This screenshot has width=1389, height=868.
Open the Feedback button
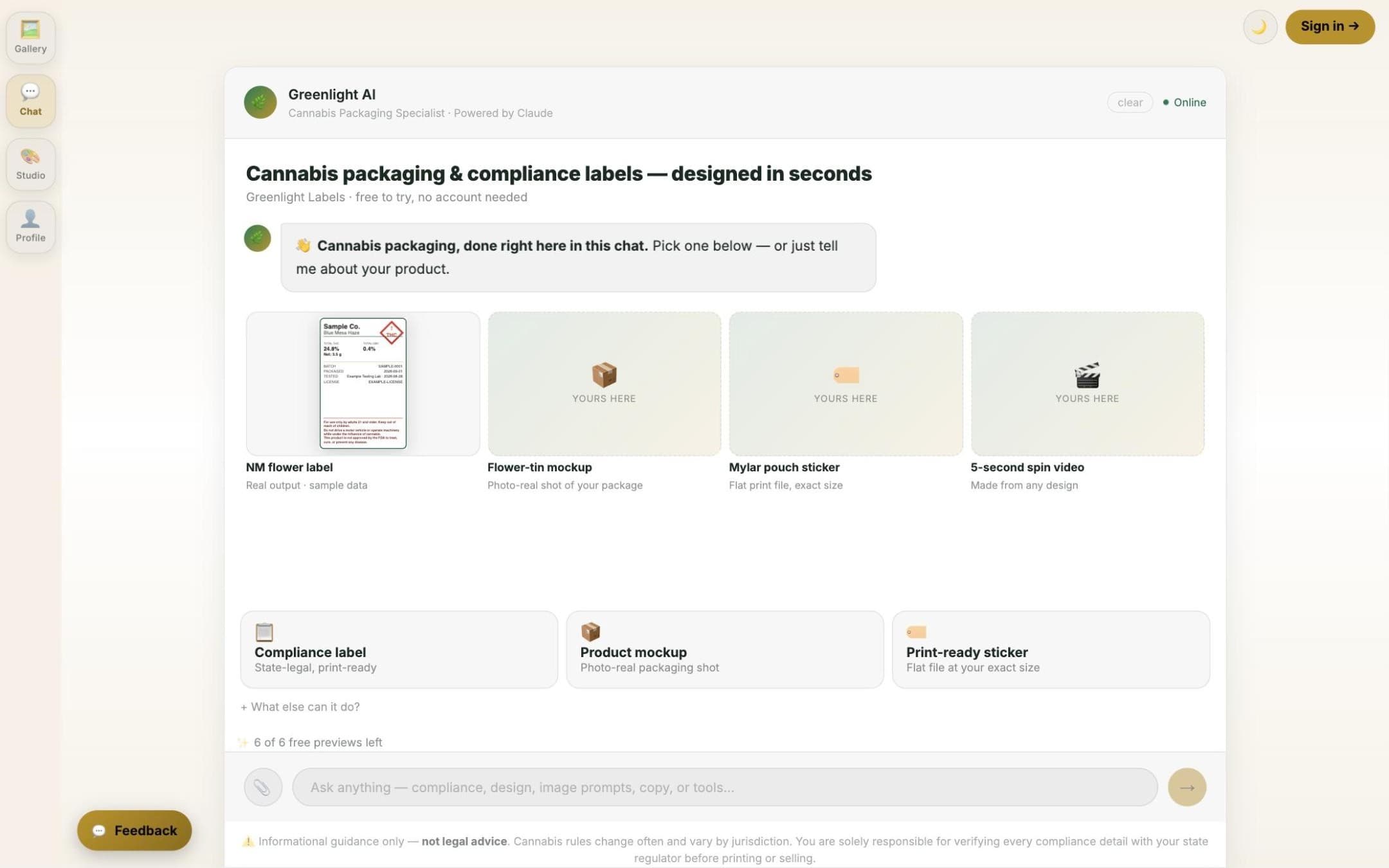click(134, 830)
